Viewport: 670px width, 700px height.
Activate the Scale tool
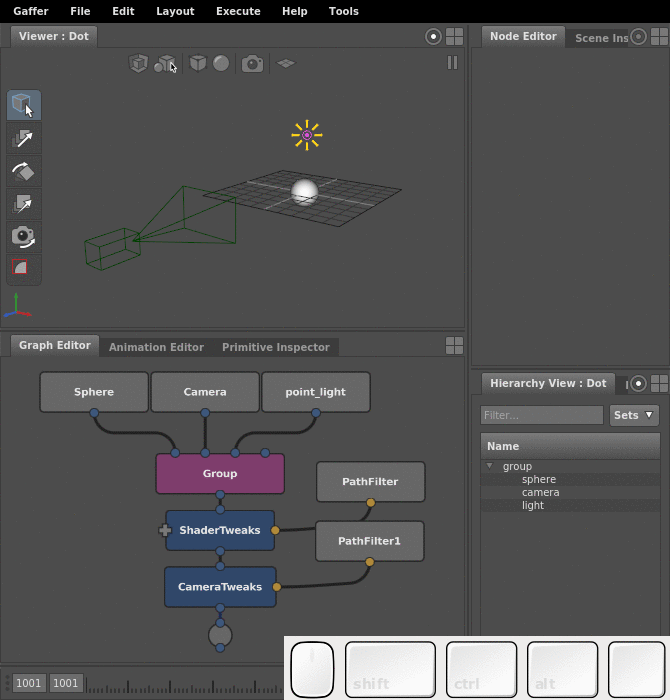tap(24, 204)
